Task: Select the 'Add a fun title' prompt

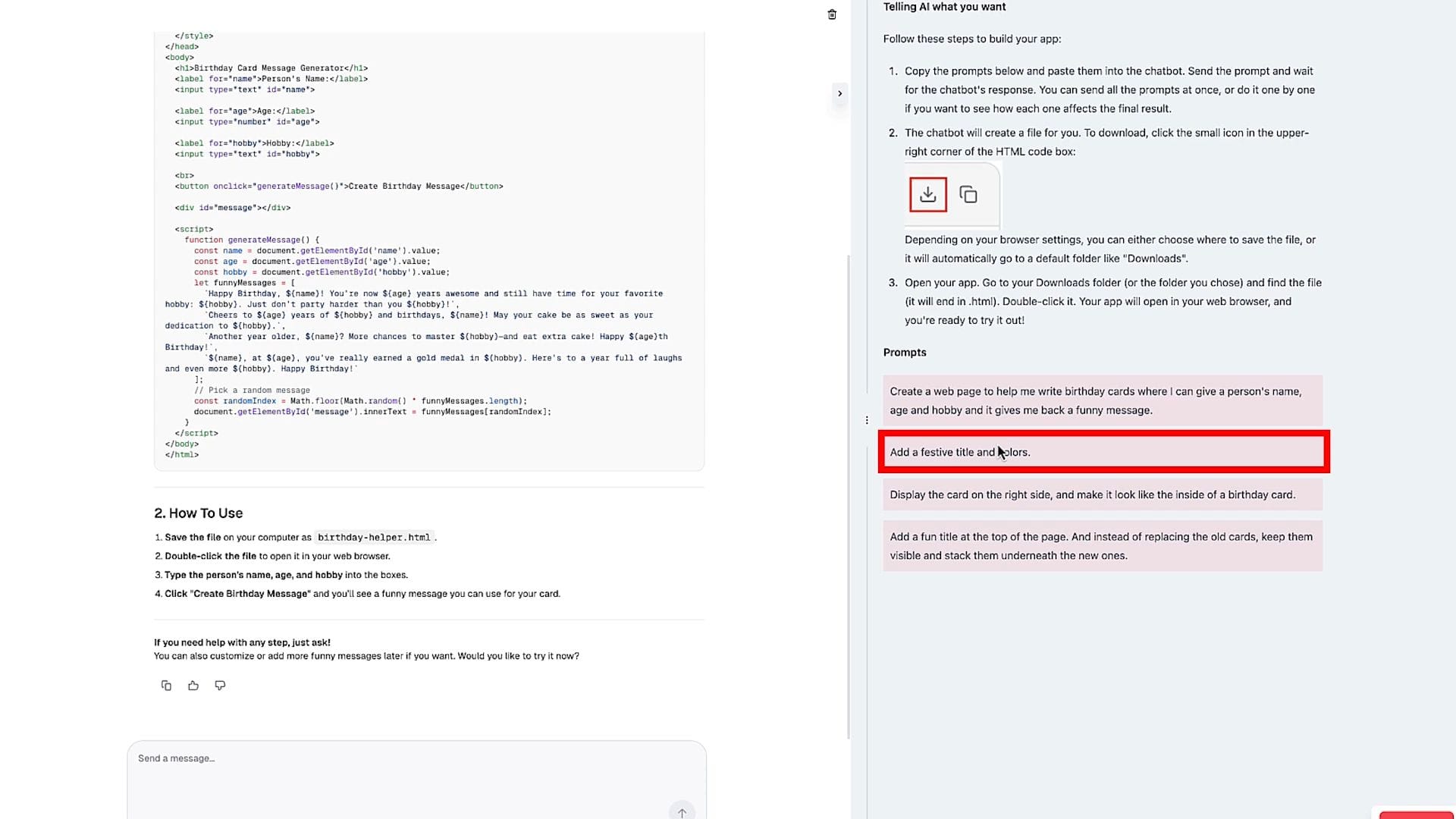Action: pos(1103,546)
